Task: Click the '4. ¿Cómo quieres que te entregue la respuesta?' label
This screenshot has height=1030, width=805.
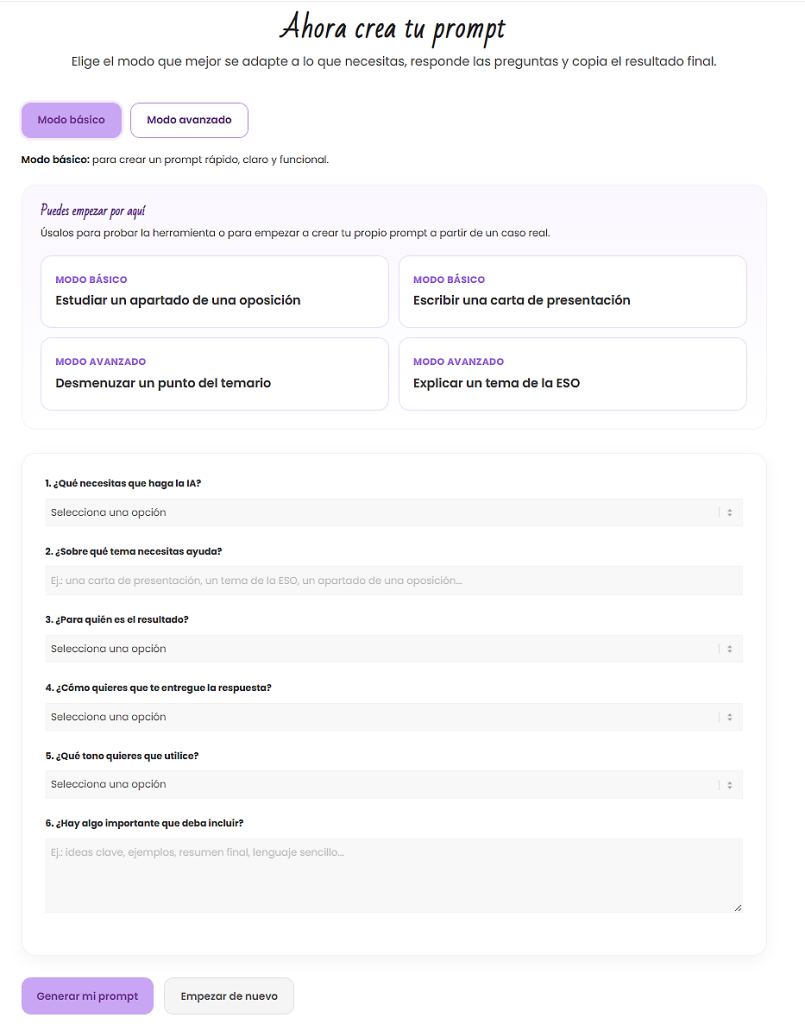Action: coord(158,687)
